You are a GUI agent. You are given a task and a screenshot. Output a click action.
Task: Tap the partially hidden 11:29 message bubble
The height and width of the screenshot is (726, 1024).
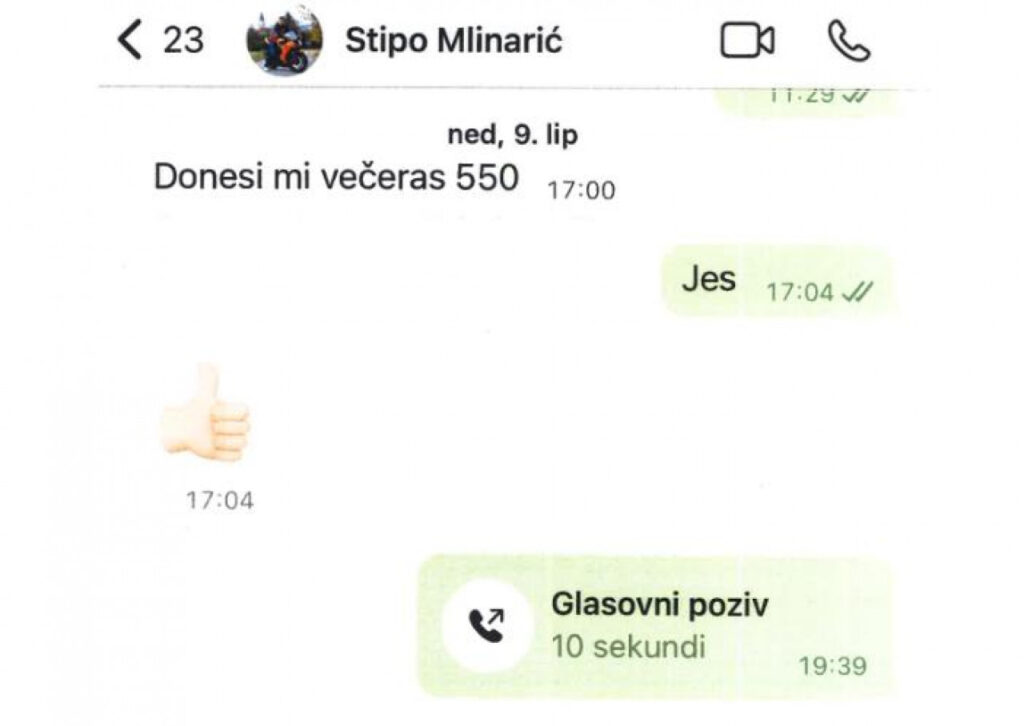point(809,101)
